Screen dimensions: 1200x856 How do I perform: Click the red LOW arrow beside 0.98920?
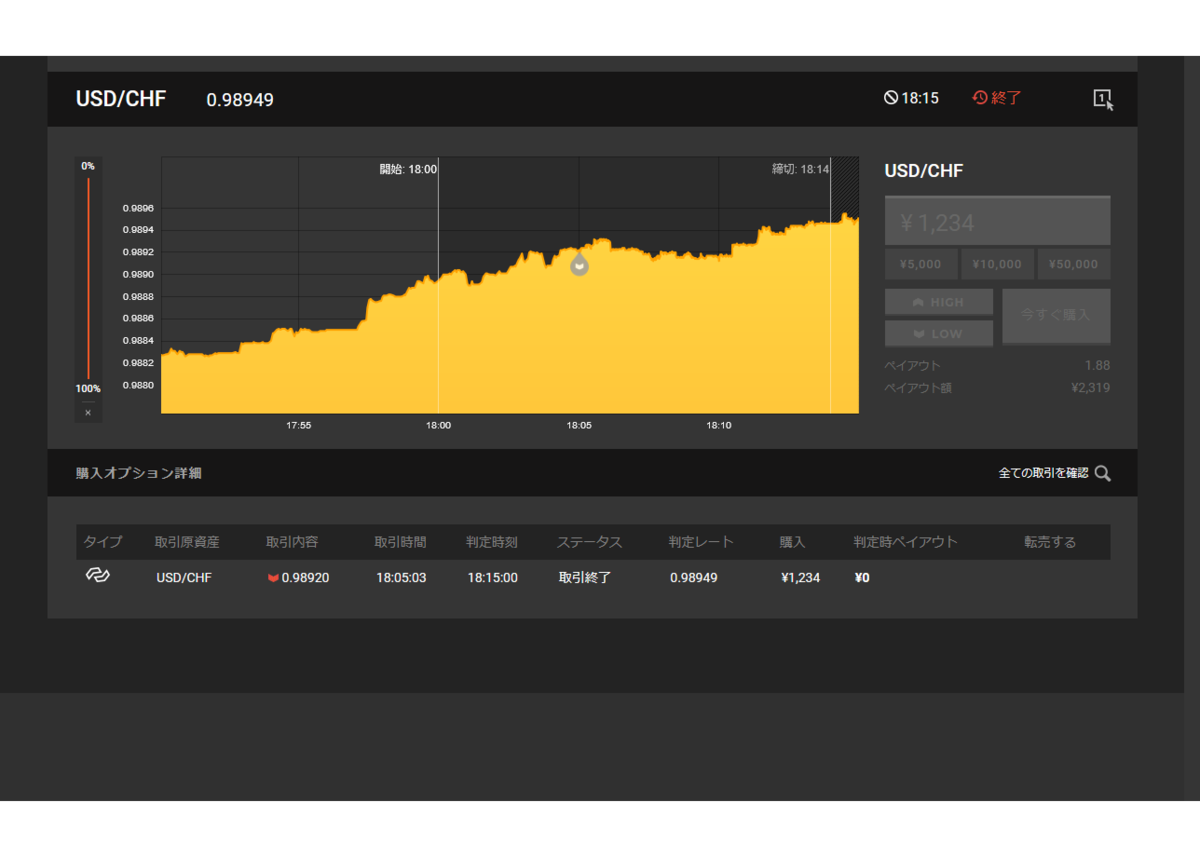273,578
